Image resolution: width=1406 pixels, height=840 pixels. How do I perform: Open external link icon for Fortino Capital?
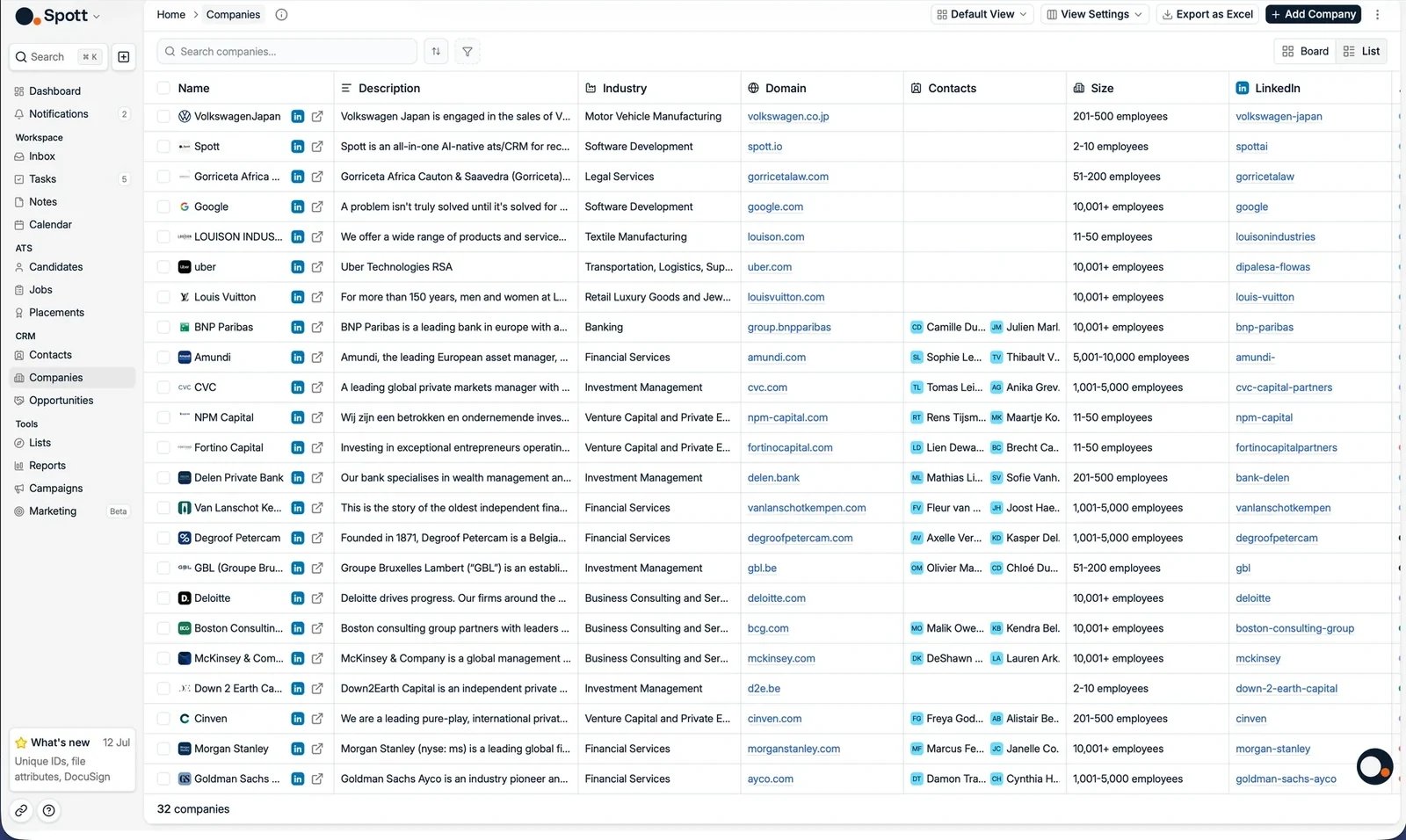(x=317, y=448)
